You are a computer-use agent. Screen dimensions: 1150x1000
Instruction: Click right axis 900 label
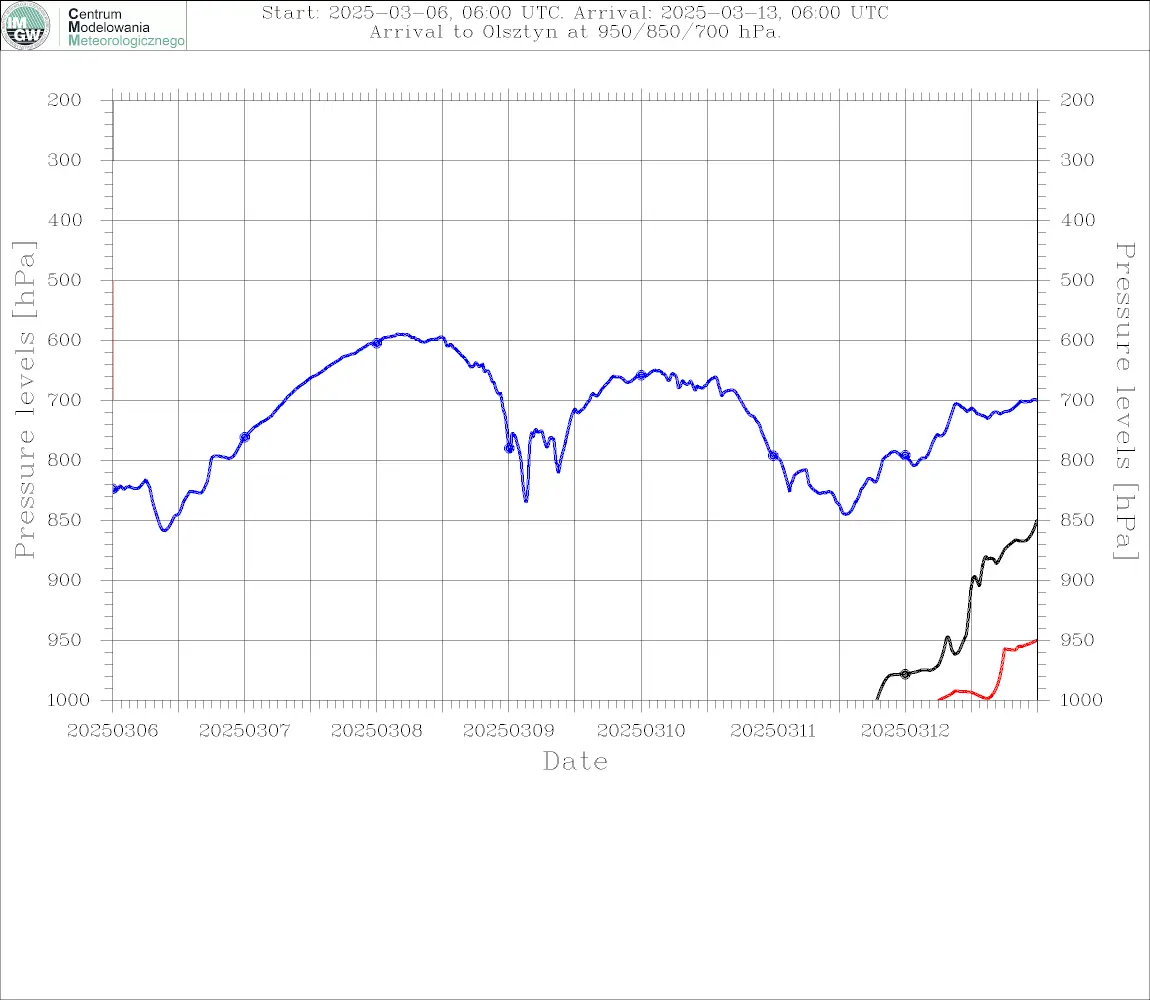[1077, 580]
